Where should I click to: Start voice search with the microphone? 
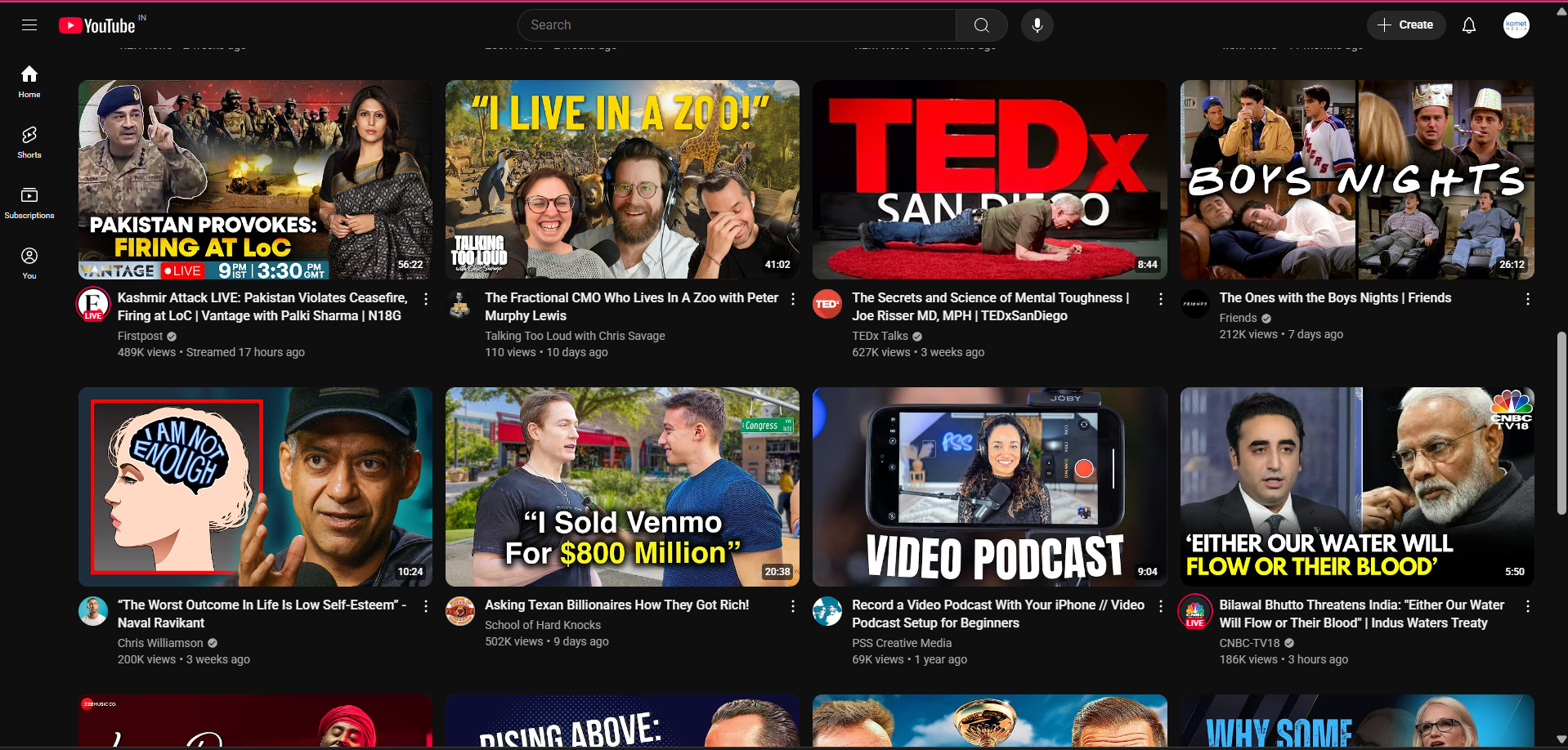click(1037, 25)
